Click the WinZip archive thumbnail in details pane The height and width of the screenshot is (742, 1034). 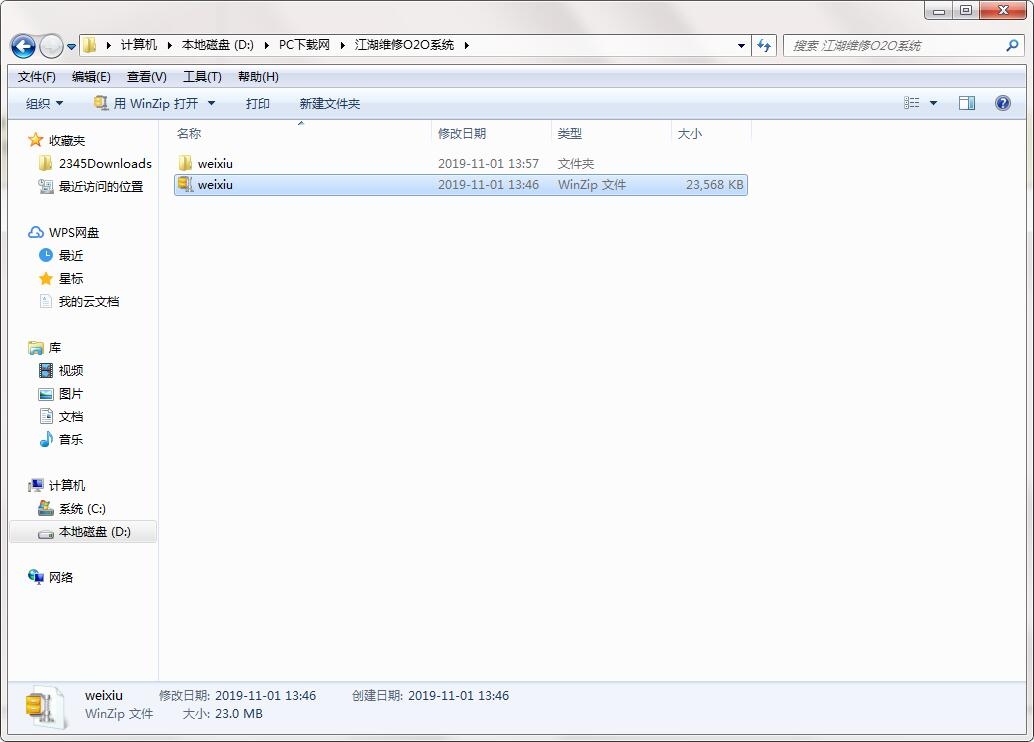click(x=45, y=708)
